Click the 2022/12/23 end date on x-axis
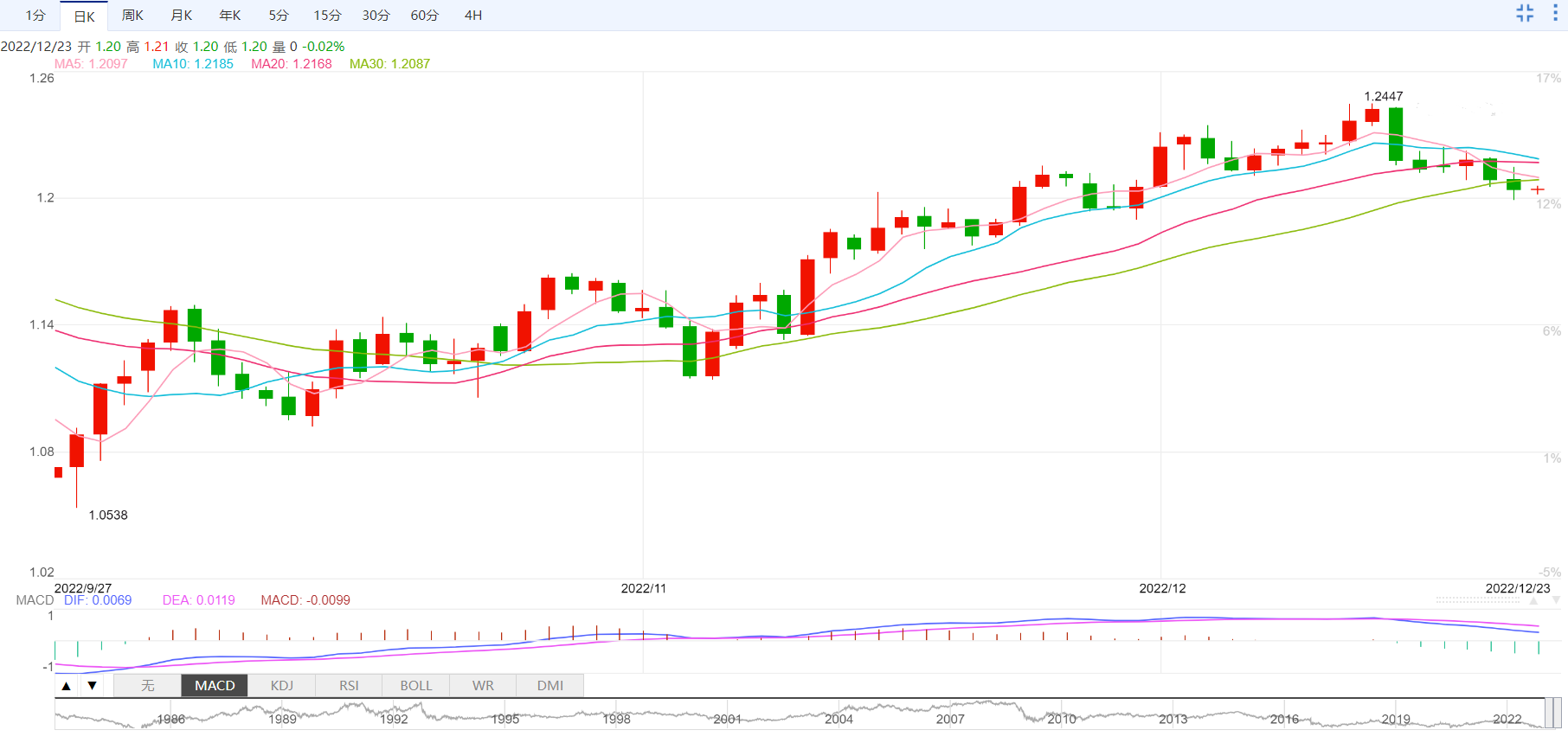Viewport: 1568px width, 743px height. pos(1518,588)
